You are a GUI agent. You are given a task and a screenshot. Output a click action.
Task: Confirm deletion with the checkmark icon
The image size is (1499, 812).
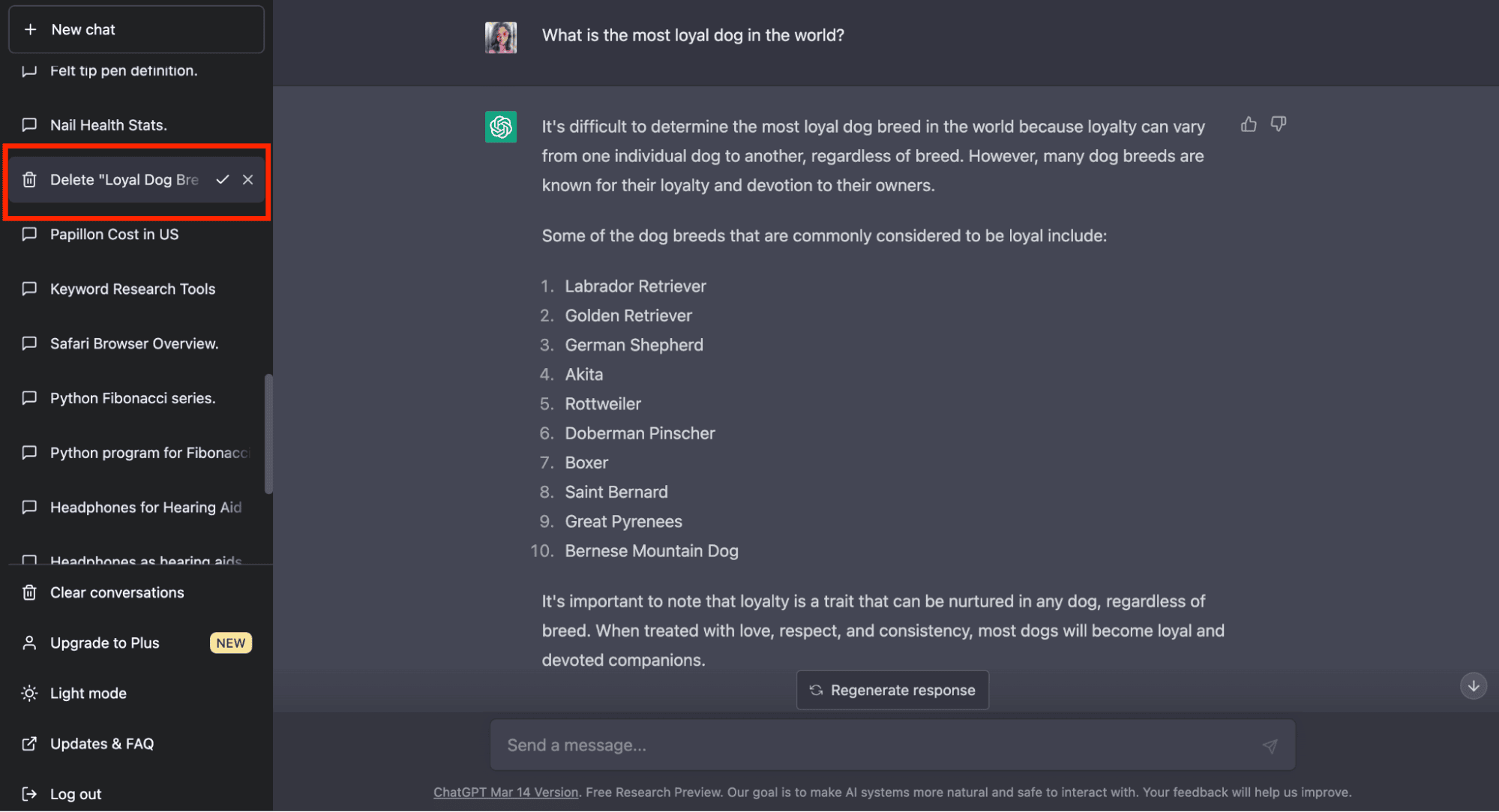click(x=222, y=180)
